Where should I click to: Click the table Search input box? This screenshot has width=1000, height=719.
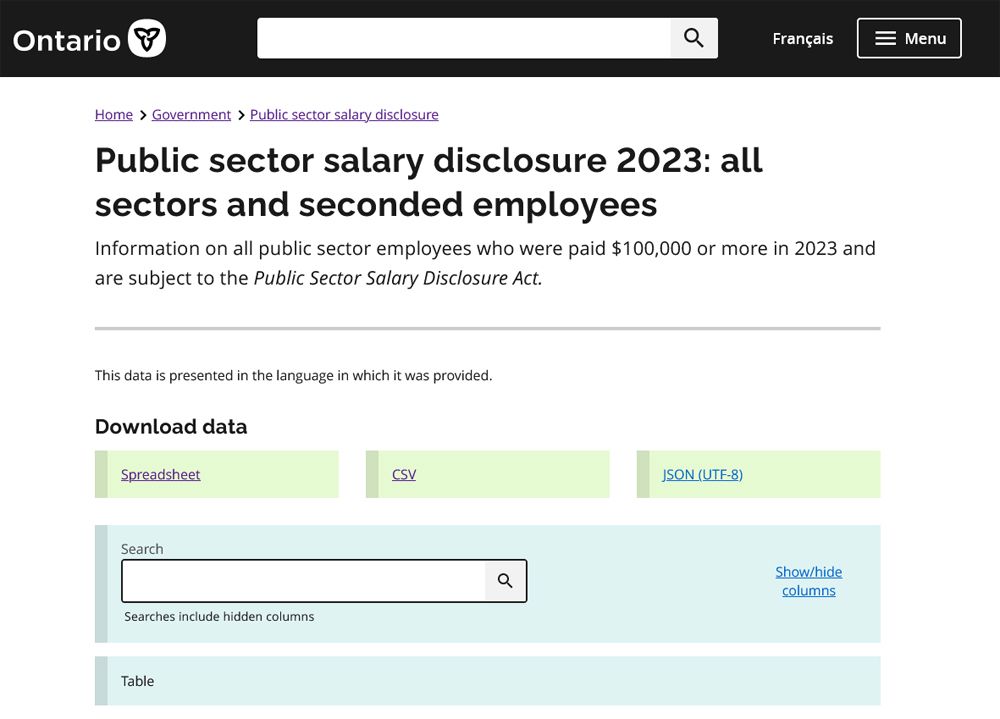(304, 581)
